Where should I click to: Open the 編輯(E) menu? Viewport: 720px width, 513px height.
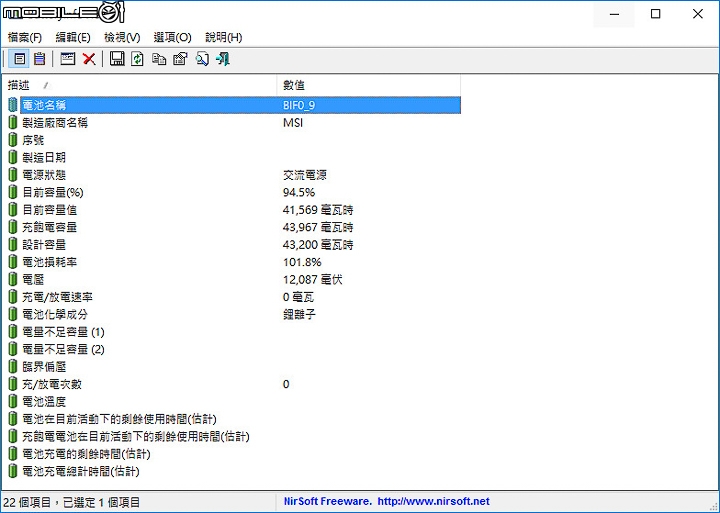pos(73,37)
